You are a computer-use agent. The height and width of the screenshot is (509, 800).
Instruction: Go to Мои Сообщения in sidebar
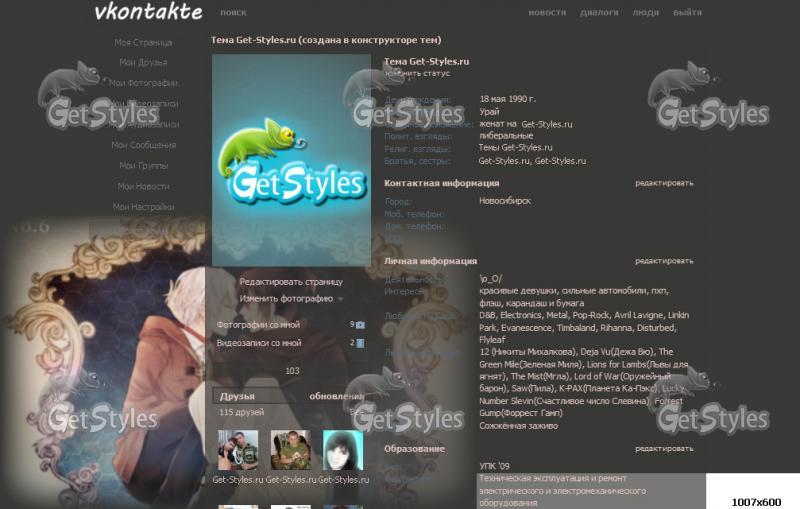[143, 145]
